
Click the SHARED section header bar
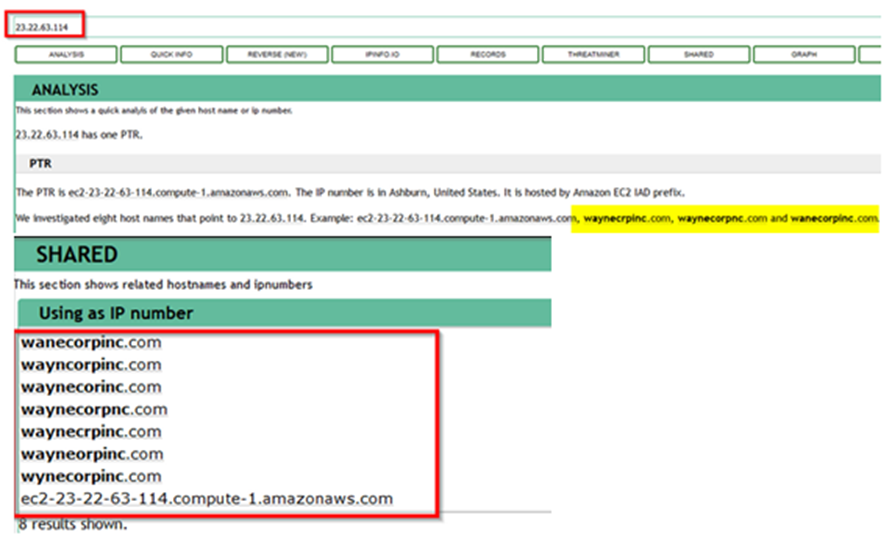point(283,254)
